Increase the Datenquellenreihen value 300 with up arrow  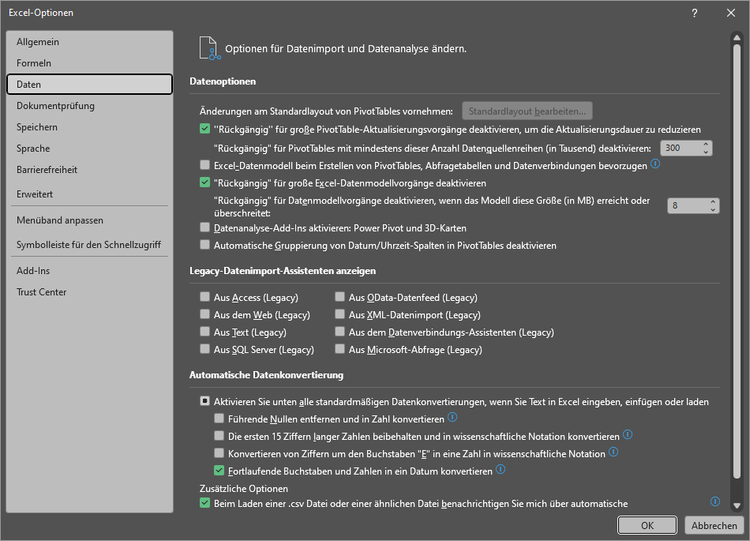(706, 143)
